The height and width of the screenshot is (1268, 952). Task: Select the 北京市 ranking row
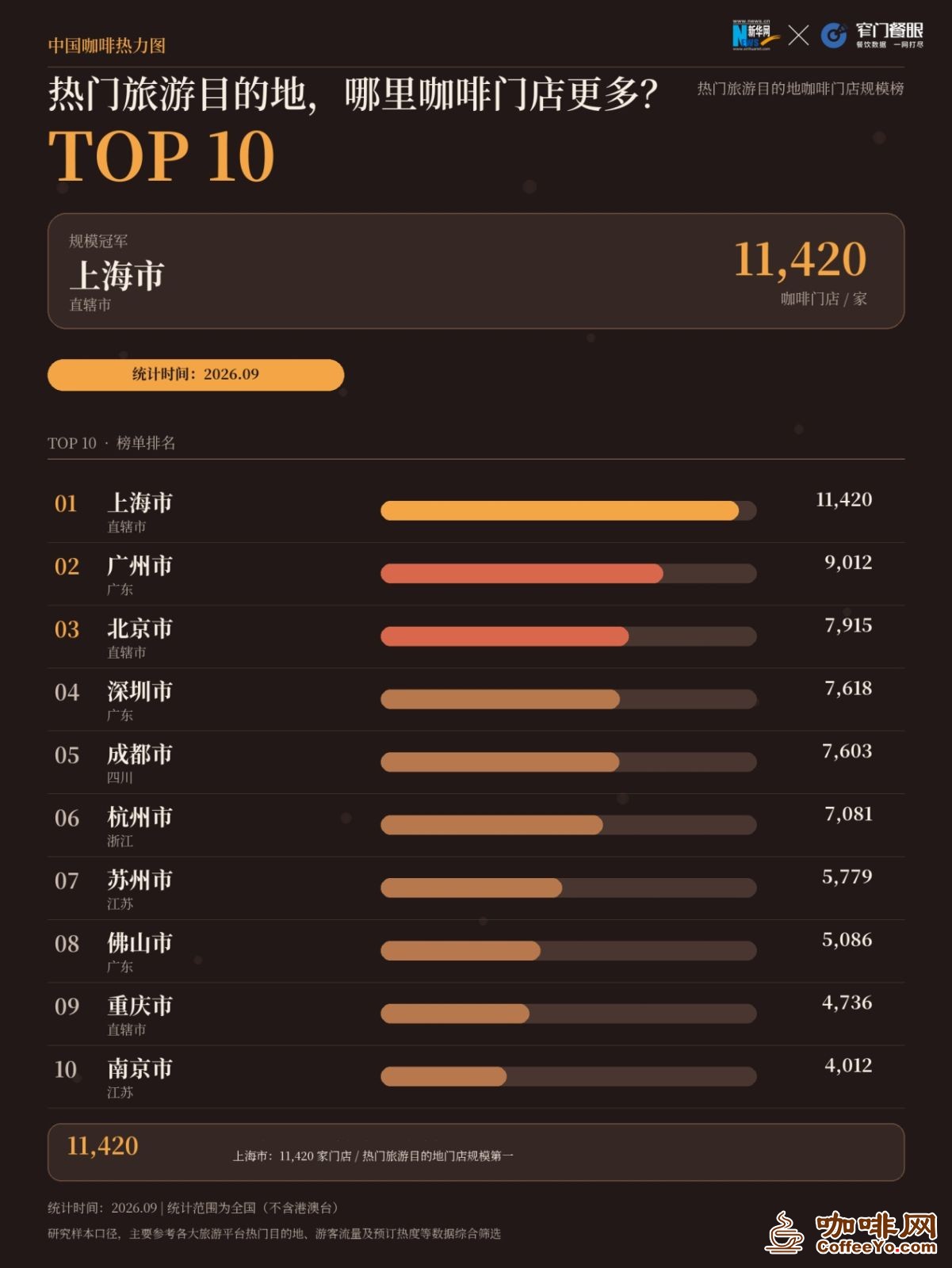point(476,637)
